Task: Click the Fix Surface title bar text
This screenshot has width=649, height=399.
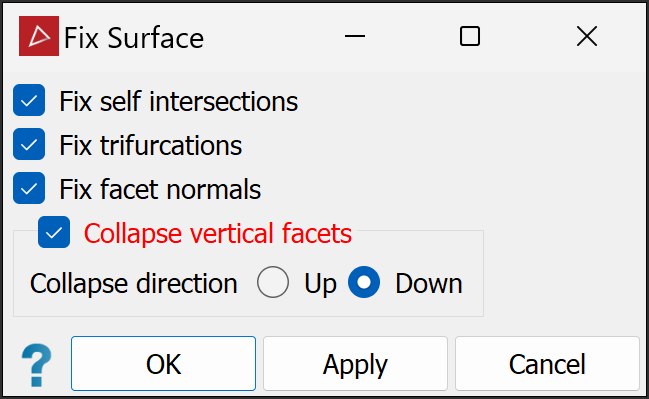Action: point(134,38)
